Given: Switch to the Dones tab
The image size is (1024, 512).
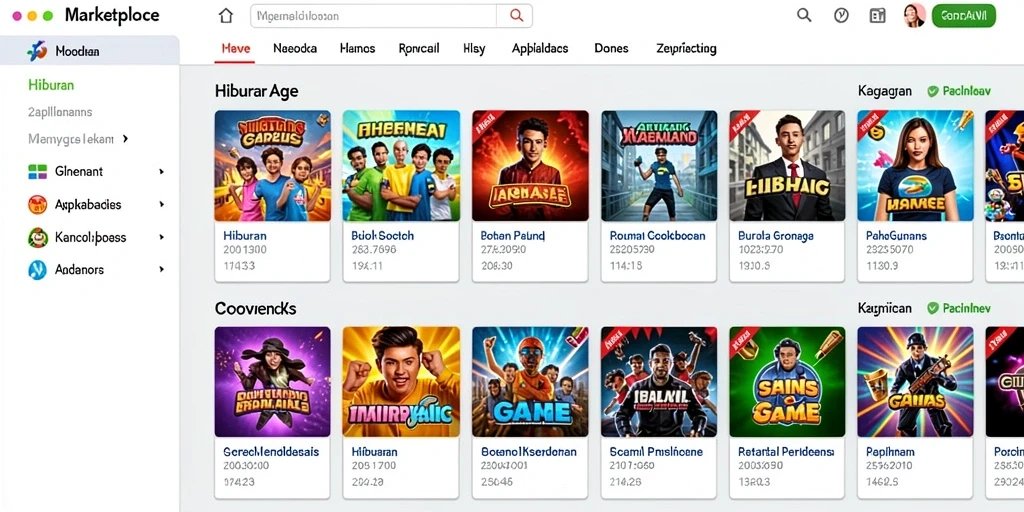Looking at the screenshot, I should coord(611,48).
